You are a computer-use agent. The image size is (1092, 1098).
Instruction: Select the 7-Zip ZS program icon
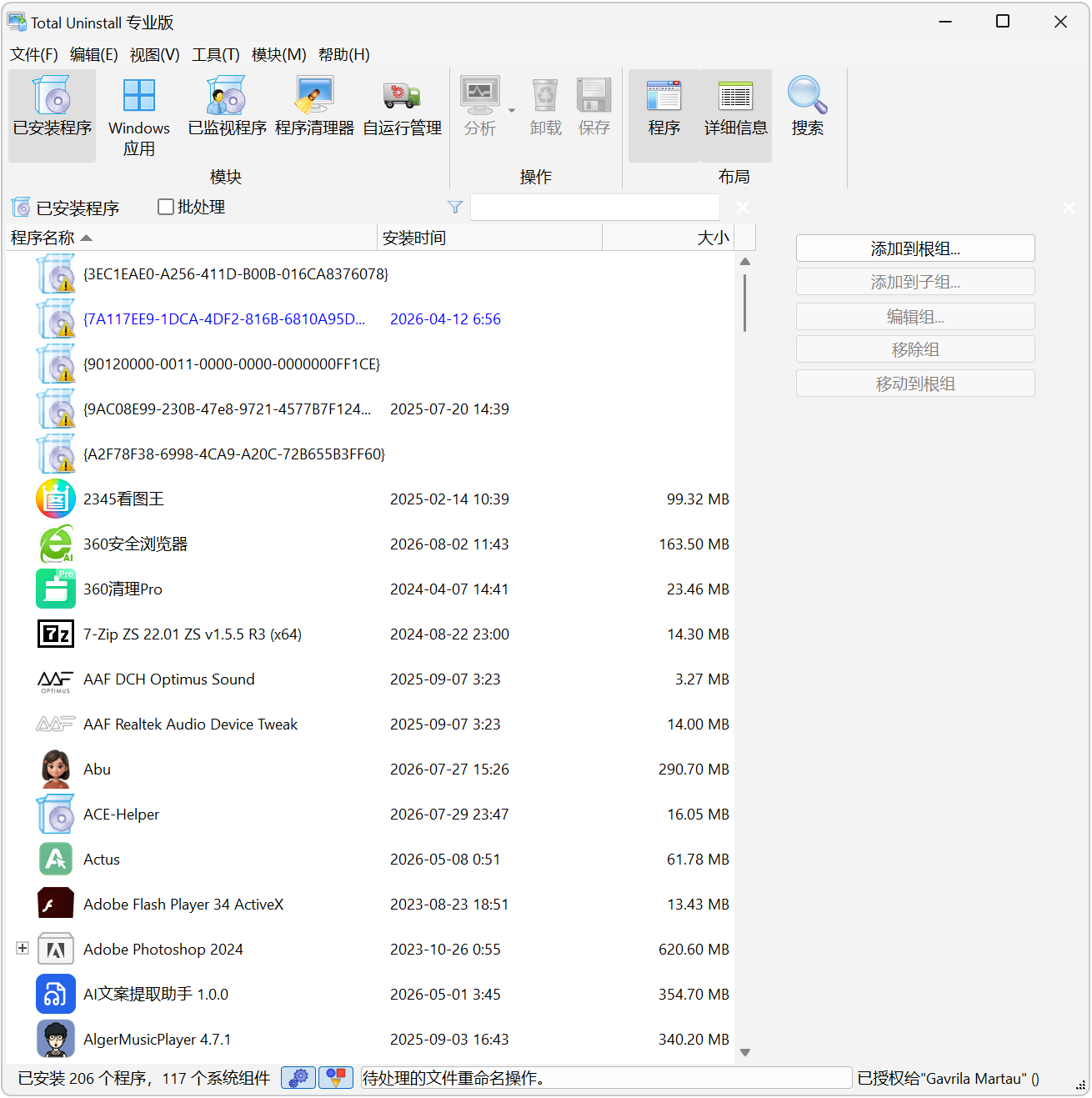pos(56,634)
